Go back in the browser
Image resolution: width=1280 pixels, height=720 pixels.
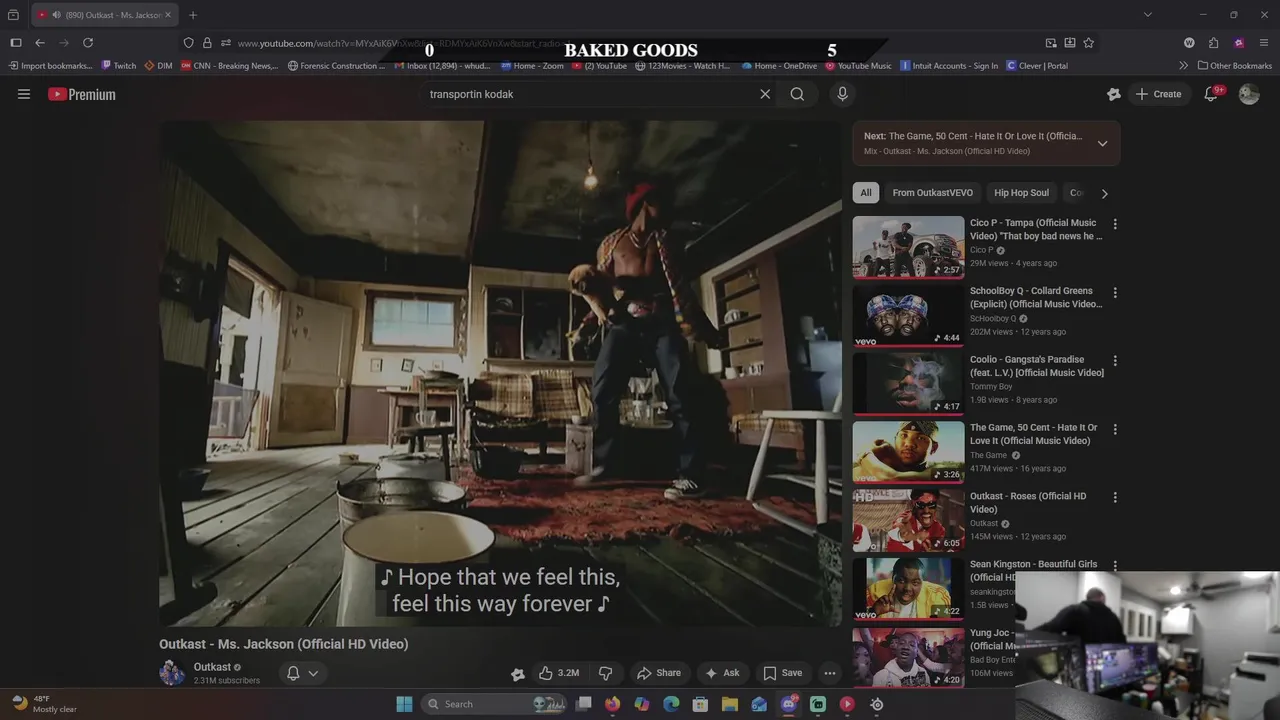click(40, 43)
